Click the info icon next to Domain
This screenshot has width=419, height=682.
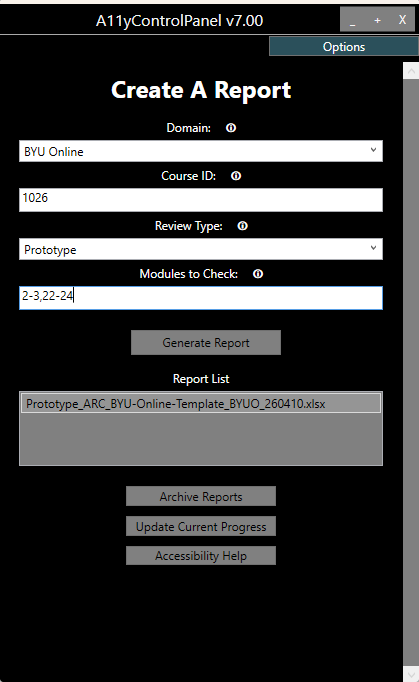tap(231, 128)
